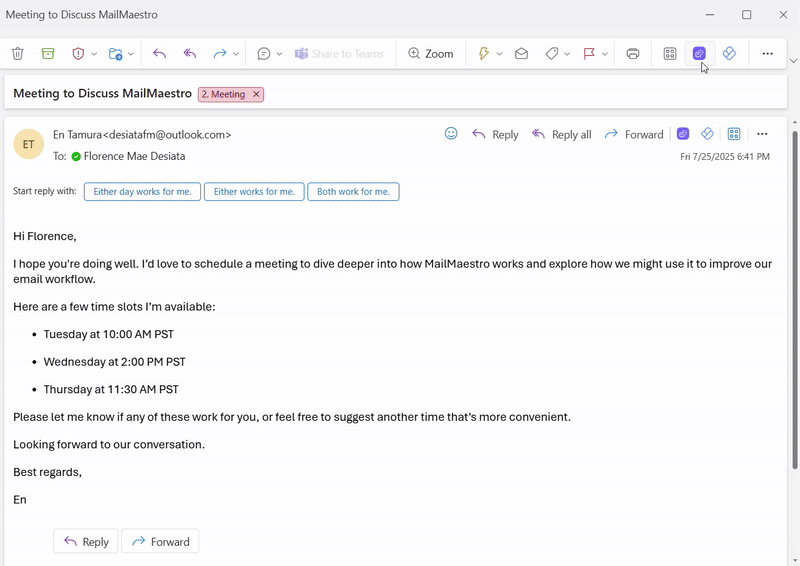The height and width of the screenshot is (566, 800).
Task: Click Forward in the message header
Action: (x=634, y=135)
